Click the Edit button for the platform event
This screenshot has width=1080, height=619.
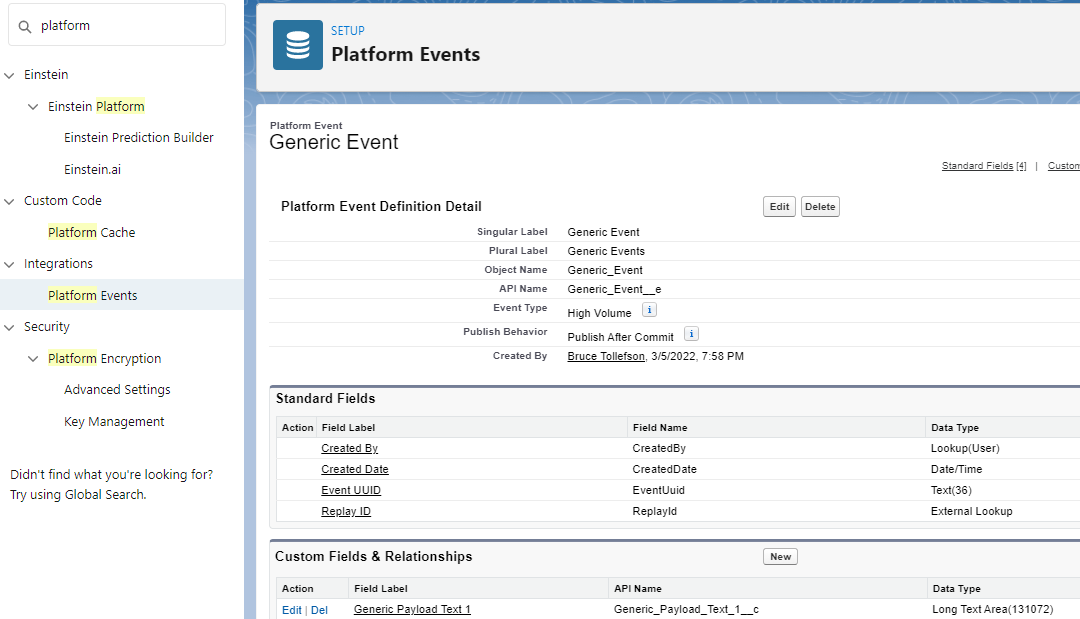pyautogui.click(x=779, y=206)
